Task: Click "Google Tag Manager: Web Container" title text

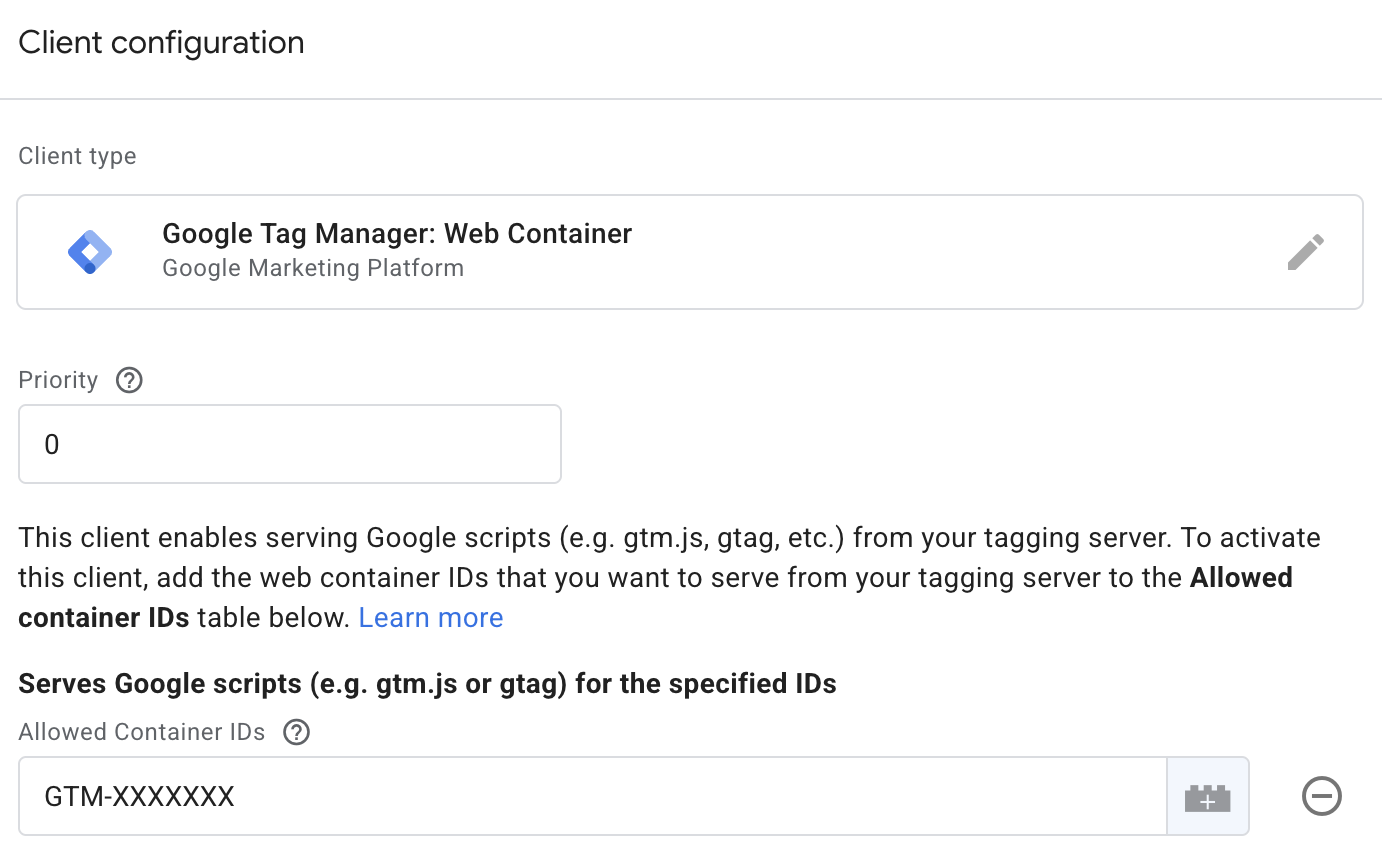Action: [397, 234]
